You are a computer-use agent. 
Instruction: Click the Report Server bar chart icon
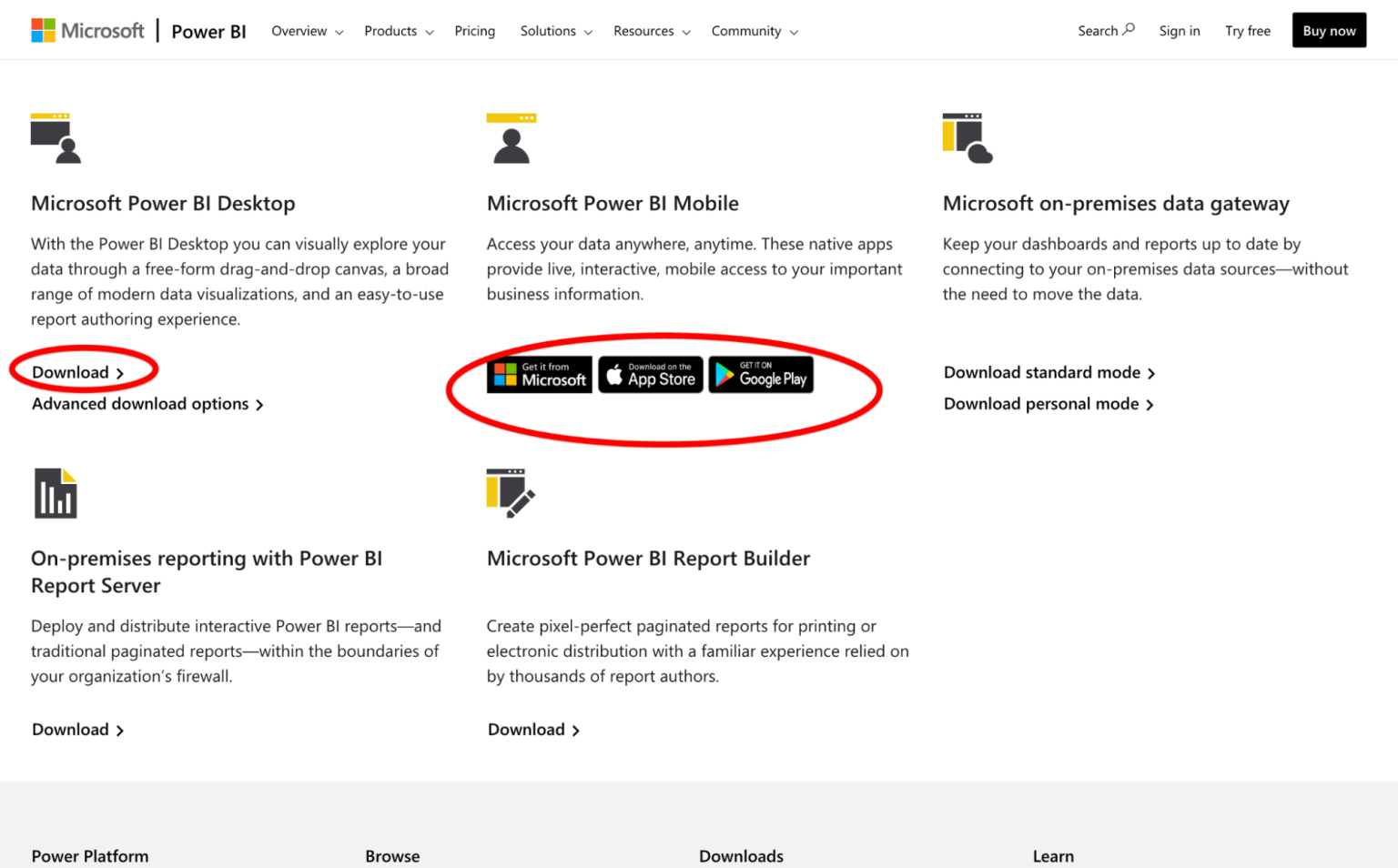[56, 493]
